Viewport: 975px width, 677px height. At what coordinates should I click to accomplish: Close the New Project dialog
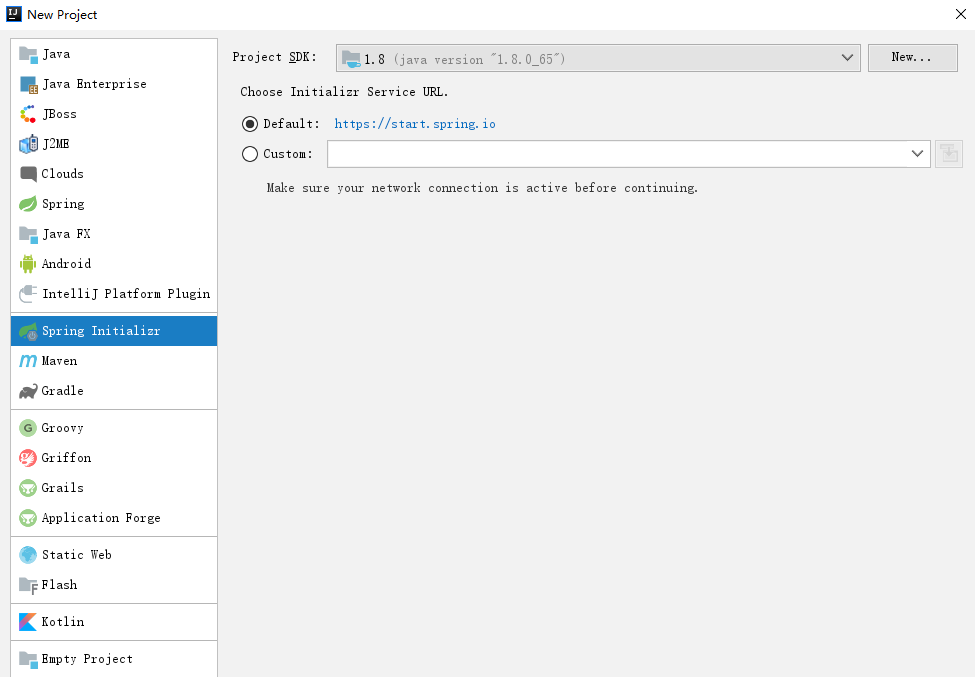click(x=960, y=14)
